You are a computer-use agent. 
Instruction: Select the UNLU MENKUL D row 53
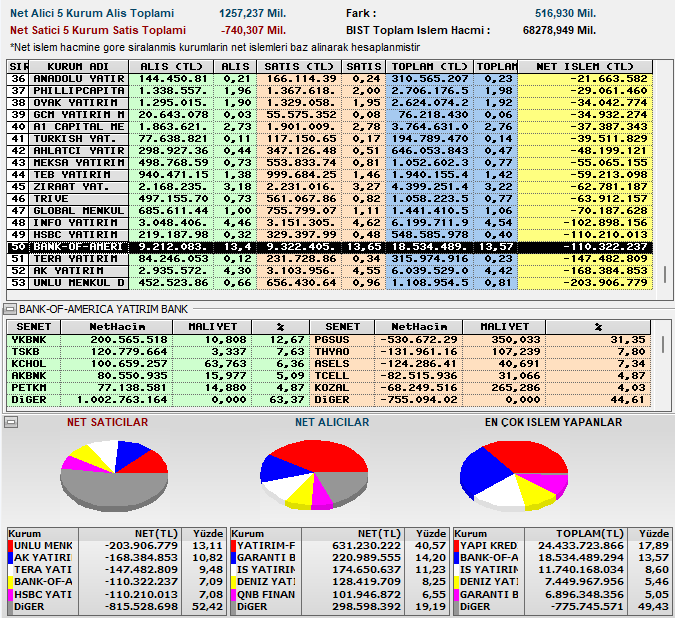pos(330,283)
